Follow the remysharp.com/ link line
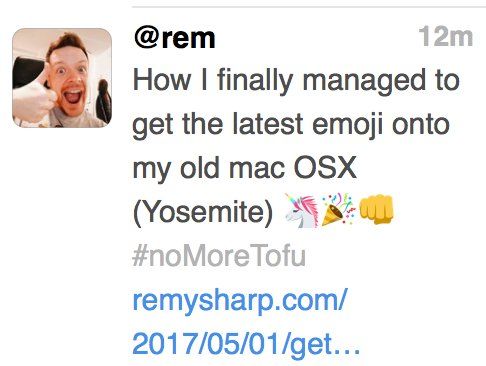This screenshot has width=486, height=366. tap(240, 301)
